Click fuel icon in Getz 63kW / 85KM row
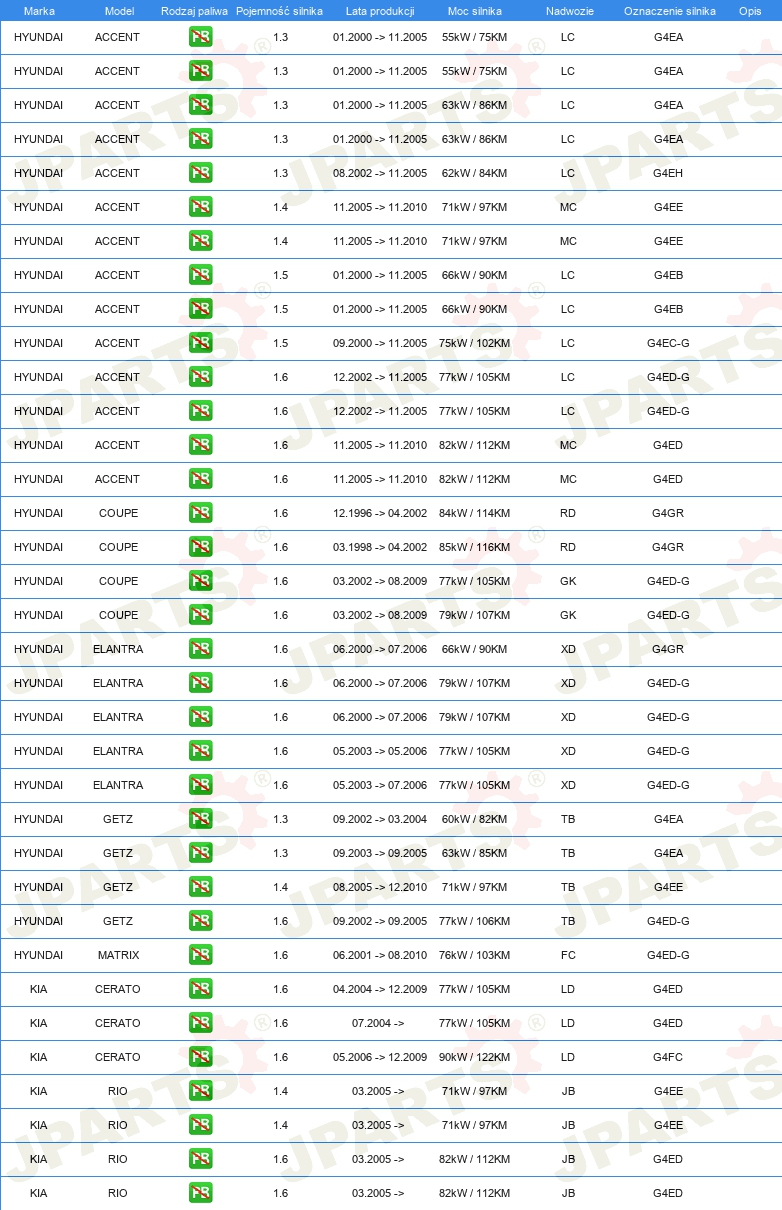 (x=200, y=853)
